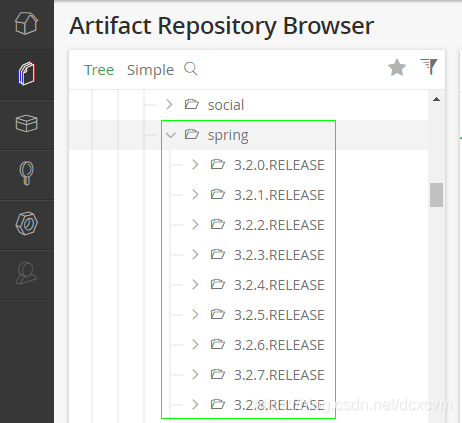
Task: Expand the 3.2.5.RELEASE chevron
Action: tap(195, 315)
